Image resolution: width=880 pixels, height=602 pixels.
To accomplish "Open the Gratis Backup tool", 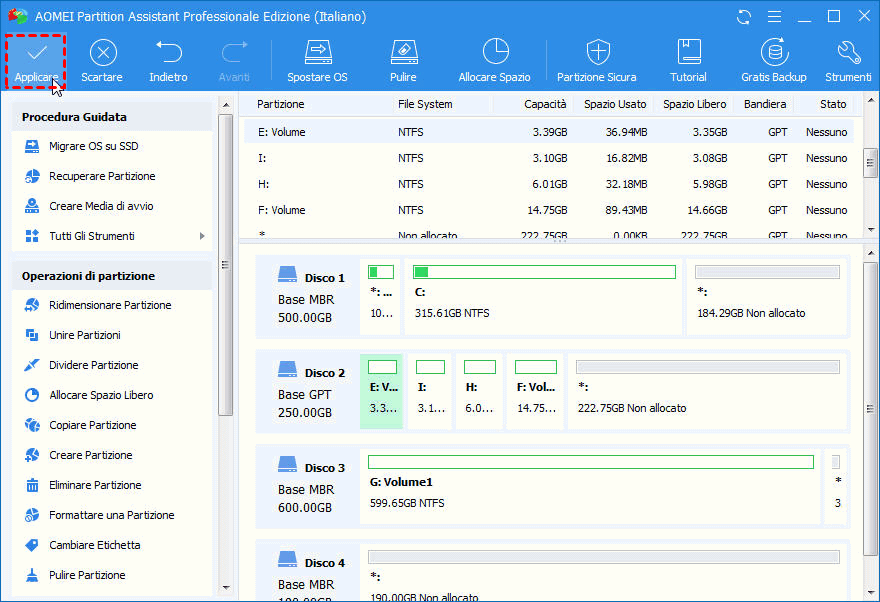I will (x=773, y=53).
